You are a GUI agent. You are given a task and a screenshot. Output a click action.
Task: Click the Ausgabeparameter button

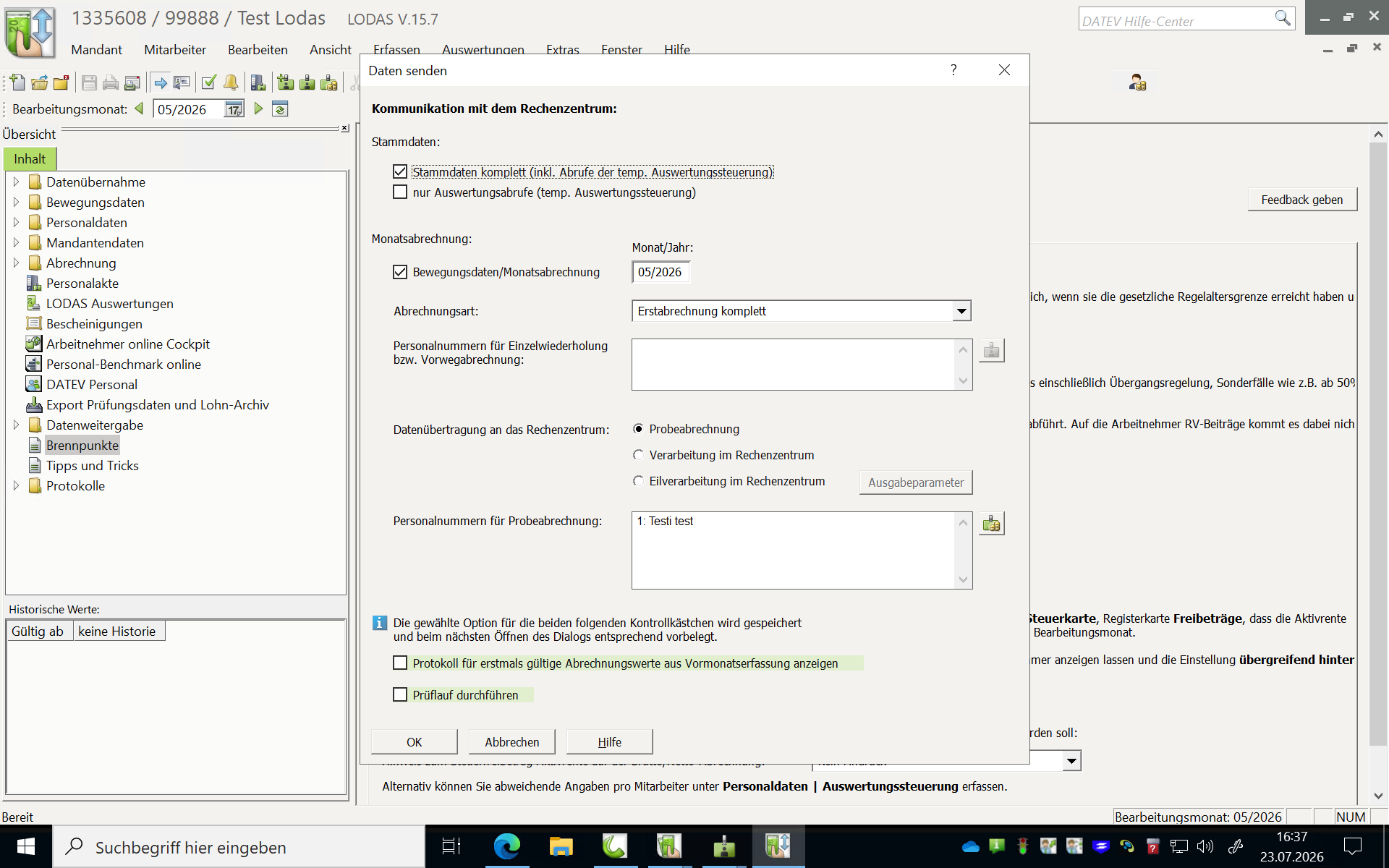(x=916, y=482)
